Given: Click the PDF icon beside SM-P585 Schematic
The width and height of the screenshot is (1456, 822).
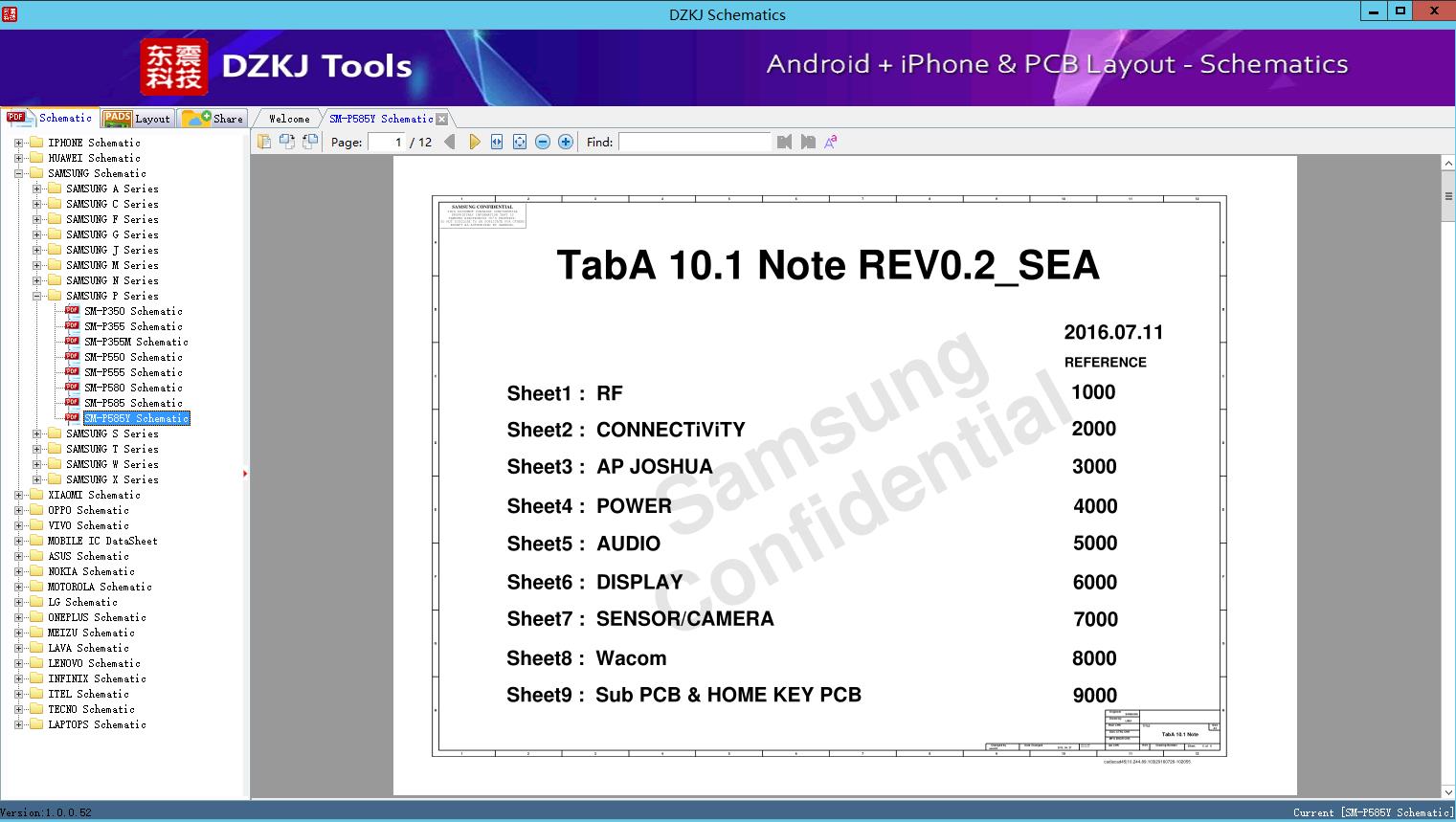Looking at the screenshot, I should point(72,403).
